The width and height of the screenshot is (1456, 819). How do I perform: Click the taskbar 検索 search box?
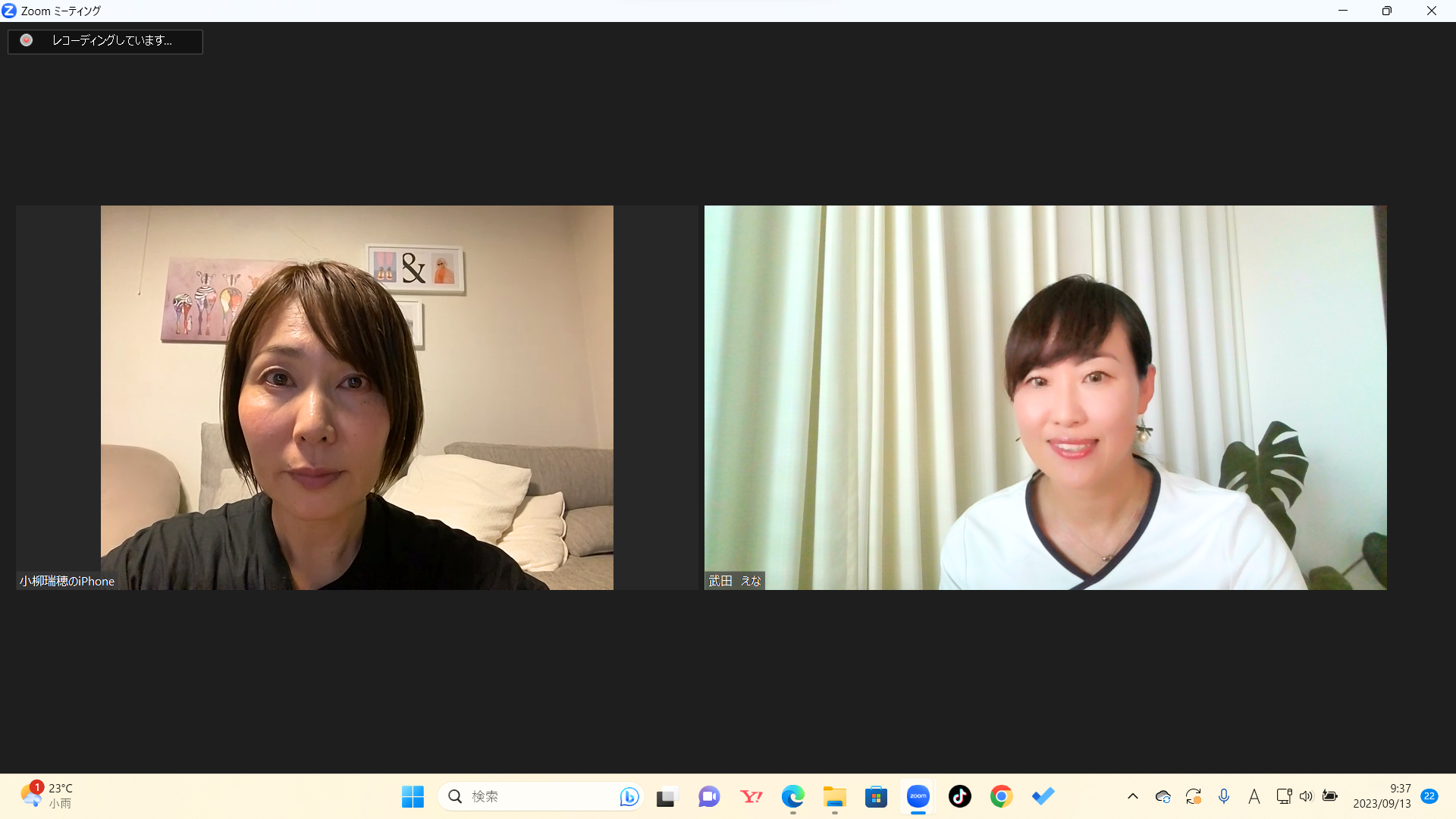click(x=541, y=796)
